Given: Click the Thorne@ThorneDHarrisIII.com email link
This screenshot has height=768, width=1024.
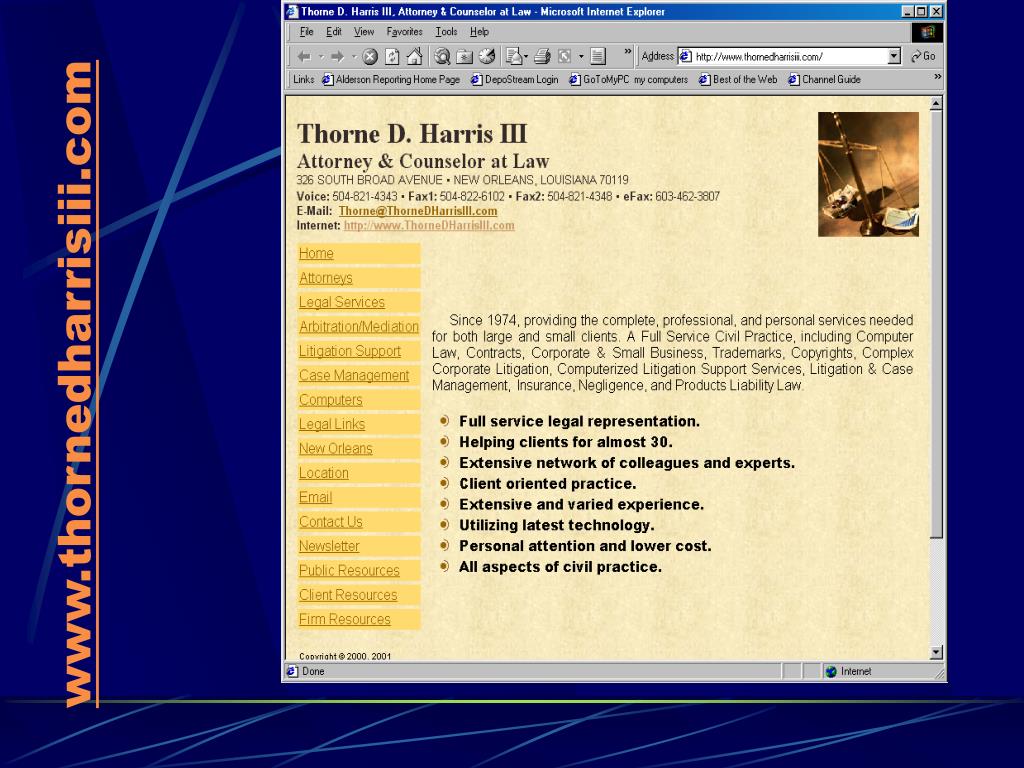Looking at the screenshot, I should coord(418,211).
